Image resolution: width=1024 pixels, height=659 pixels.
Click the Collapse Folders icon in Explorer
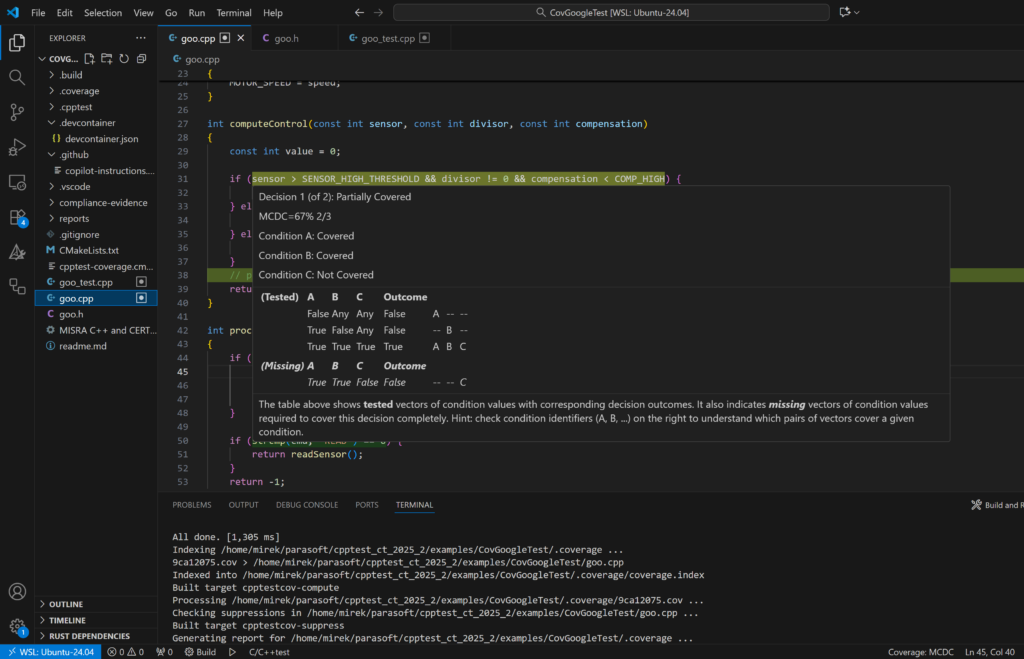point(140,58)
